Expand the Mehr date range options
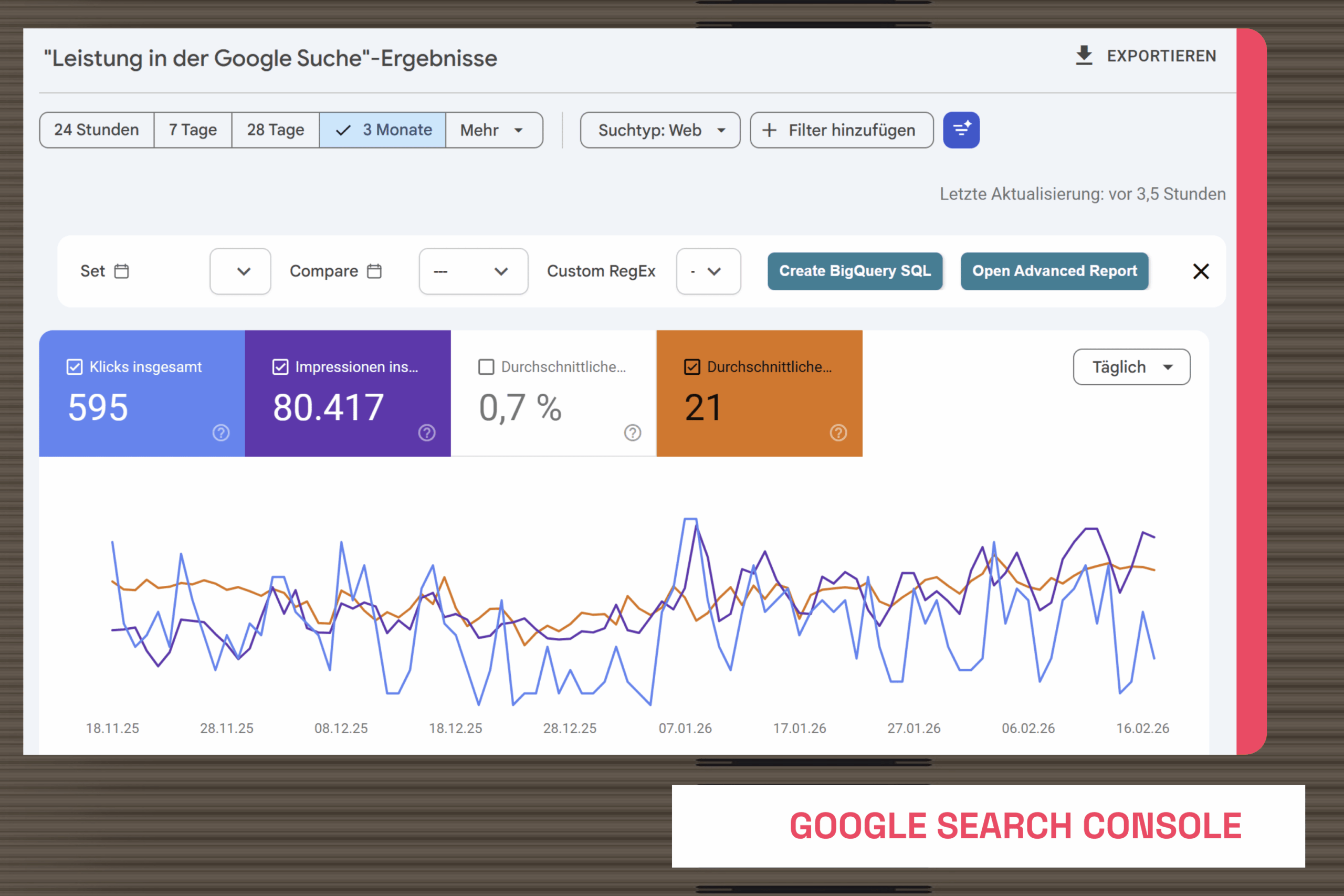The height and width of the screenshot is (896, 1344). click(x=493, y=130)
